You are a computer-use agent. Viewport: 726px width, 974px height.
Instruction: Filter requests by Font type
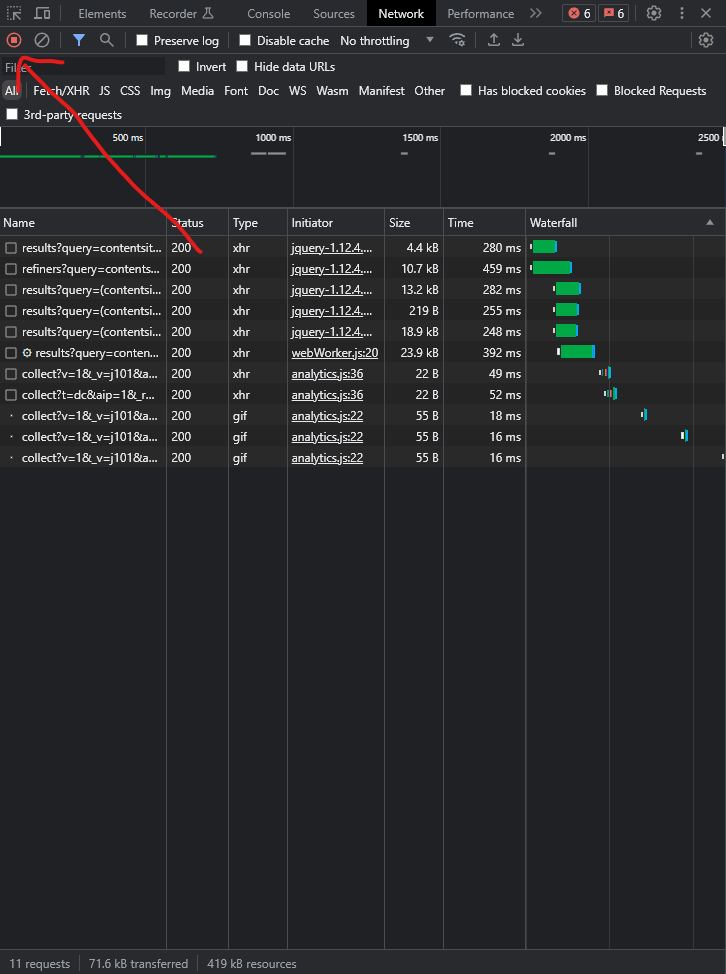pos(236,91)
